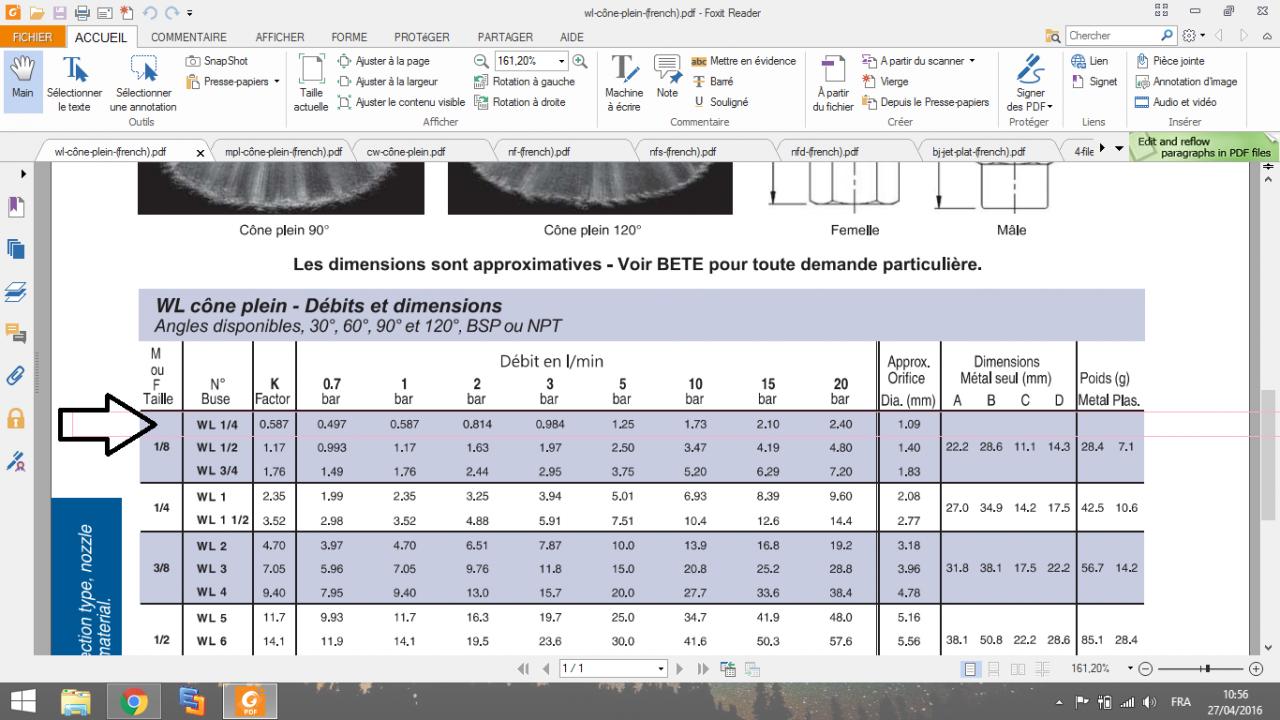Take a SnapShot of the page
Viewport: 1280px width, 720px height.
click(x=217, y=61)
